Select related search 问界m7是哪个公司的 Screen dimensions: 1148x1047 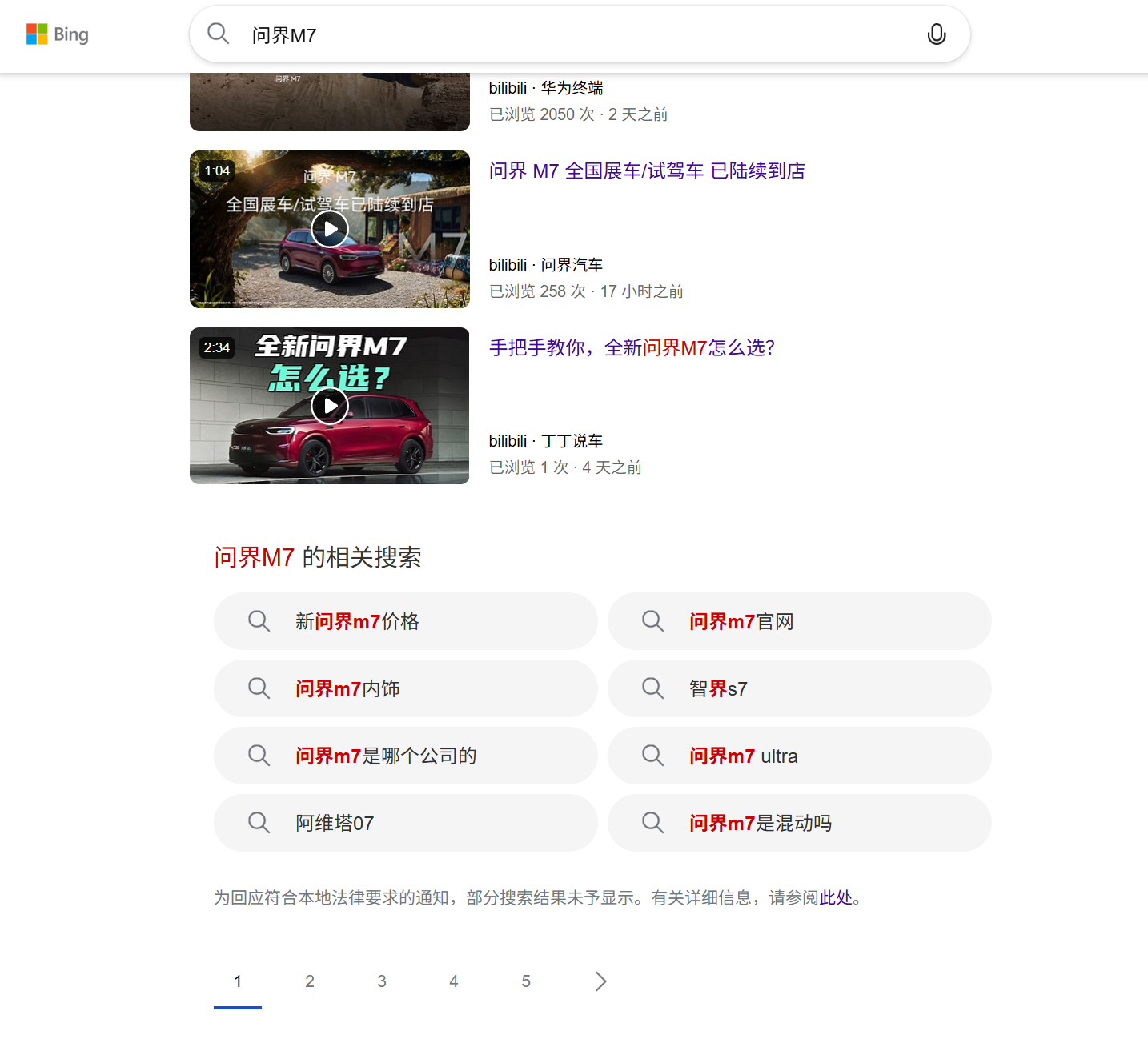(x=406, y=756)
